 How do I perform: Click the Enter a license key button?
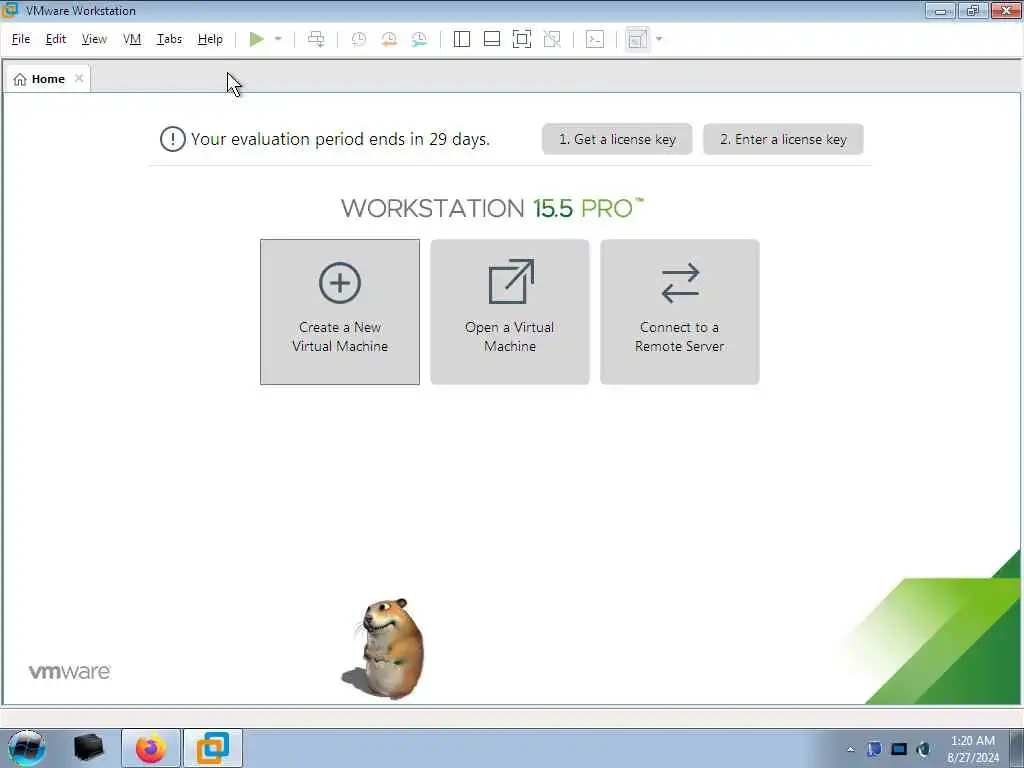click(x=783, y=139)
